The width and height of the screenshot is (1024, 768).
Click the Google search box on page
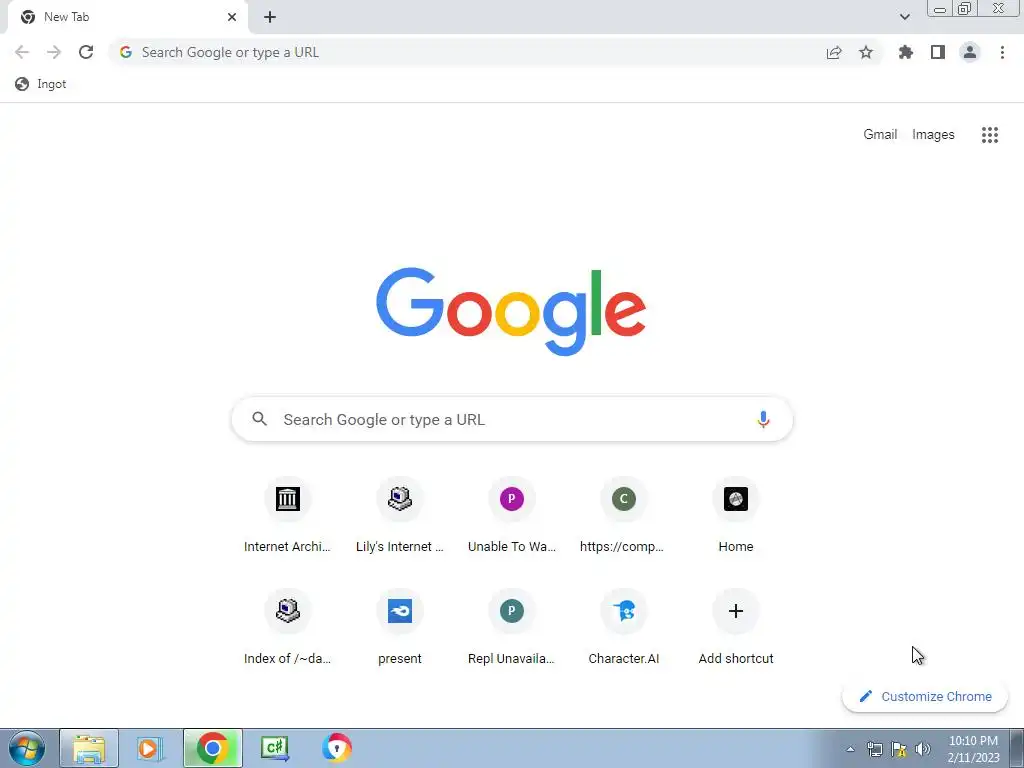[x=512, y=419]
